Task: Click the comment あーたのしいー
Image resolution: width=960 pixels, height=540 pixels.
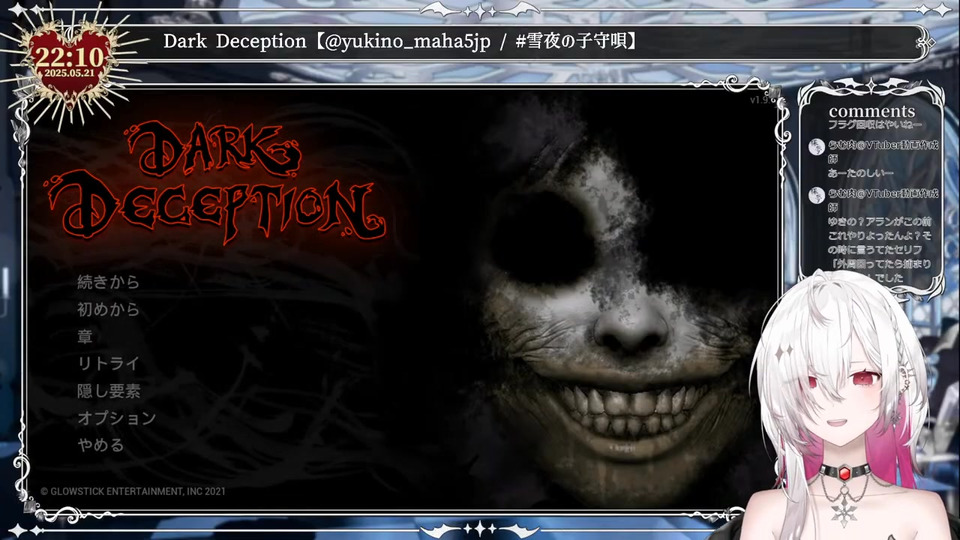Action: [860, 173]
